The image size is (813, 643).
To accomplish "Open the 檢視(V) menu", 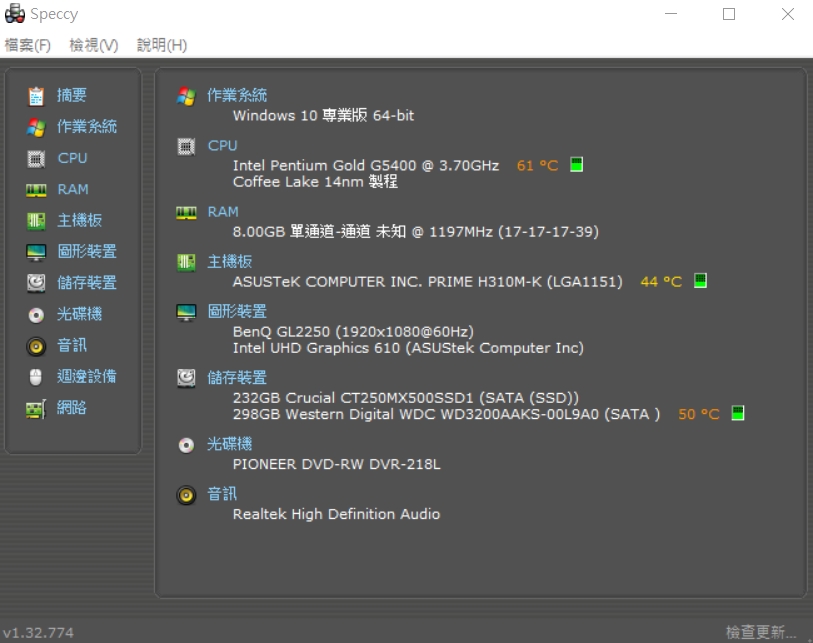I will [94, 45].
